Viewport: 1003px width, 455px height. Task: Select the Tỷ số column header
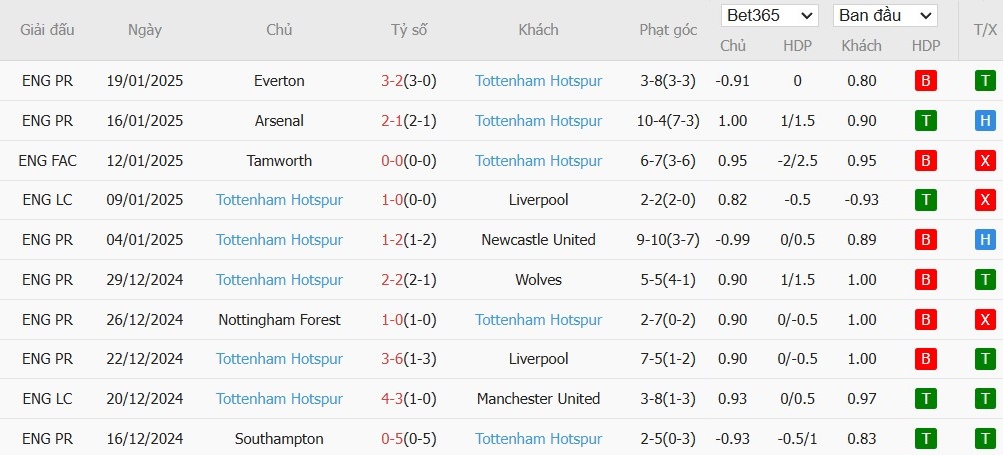pos(409,30)
